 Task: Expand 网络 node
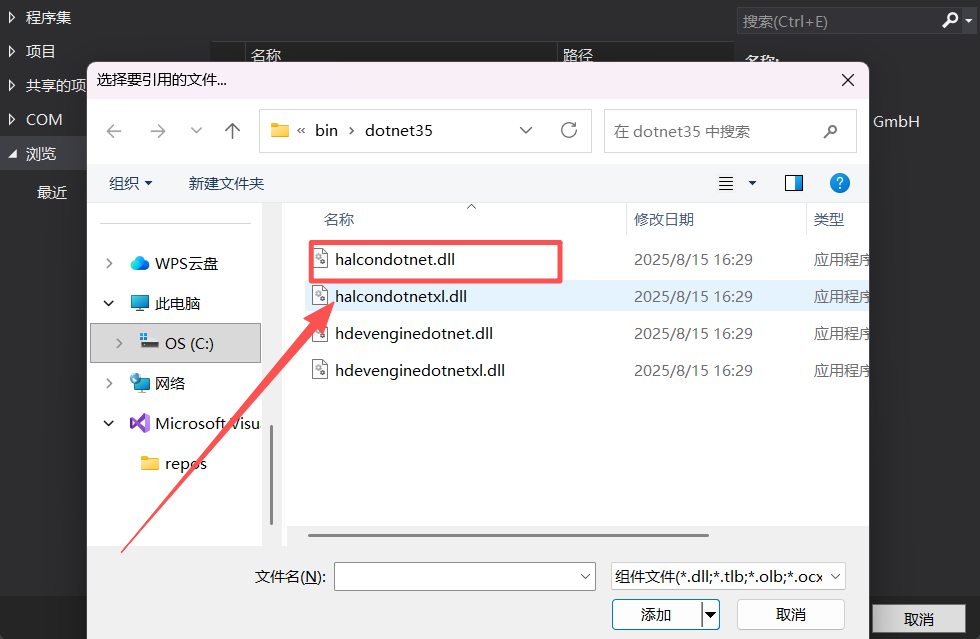pos(109,383)
